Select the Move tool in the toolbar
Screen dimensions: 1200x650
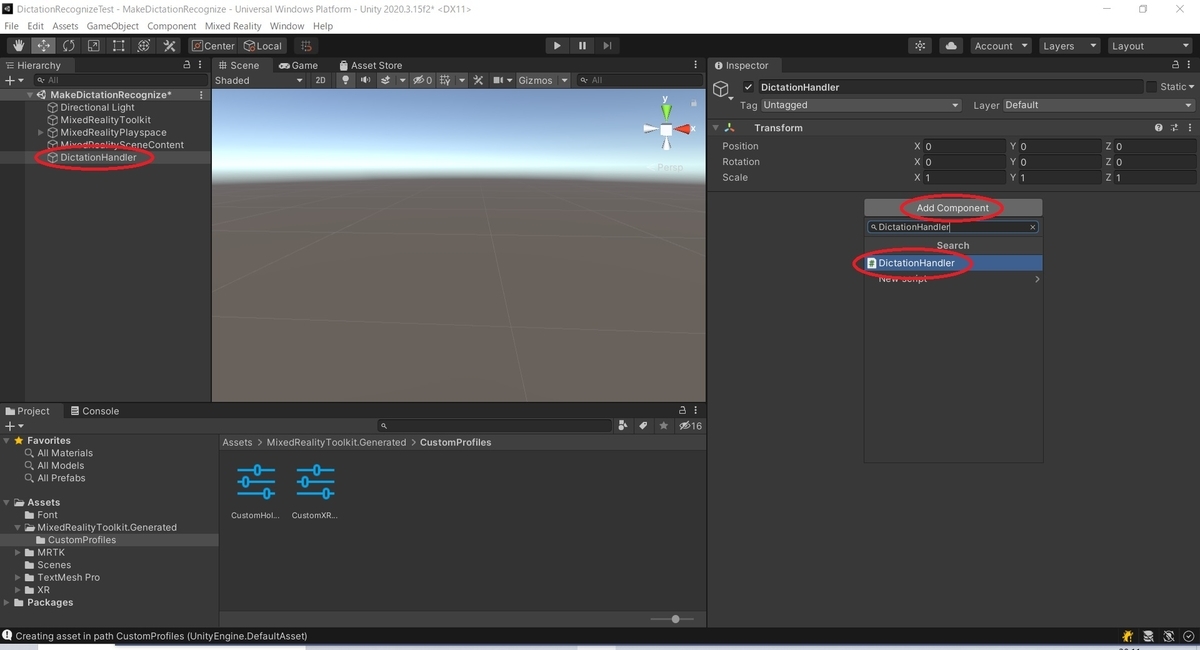point(44,46)
